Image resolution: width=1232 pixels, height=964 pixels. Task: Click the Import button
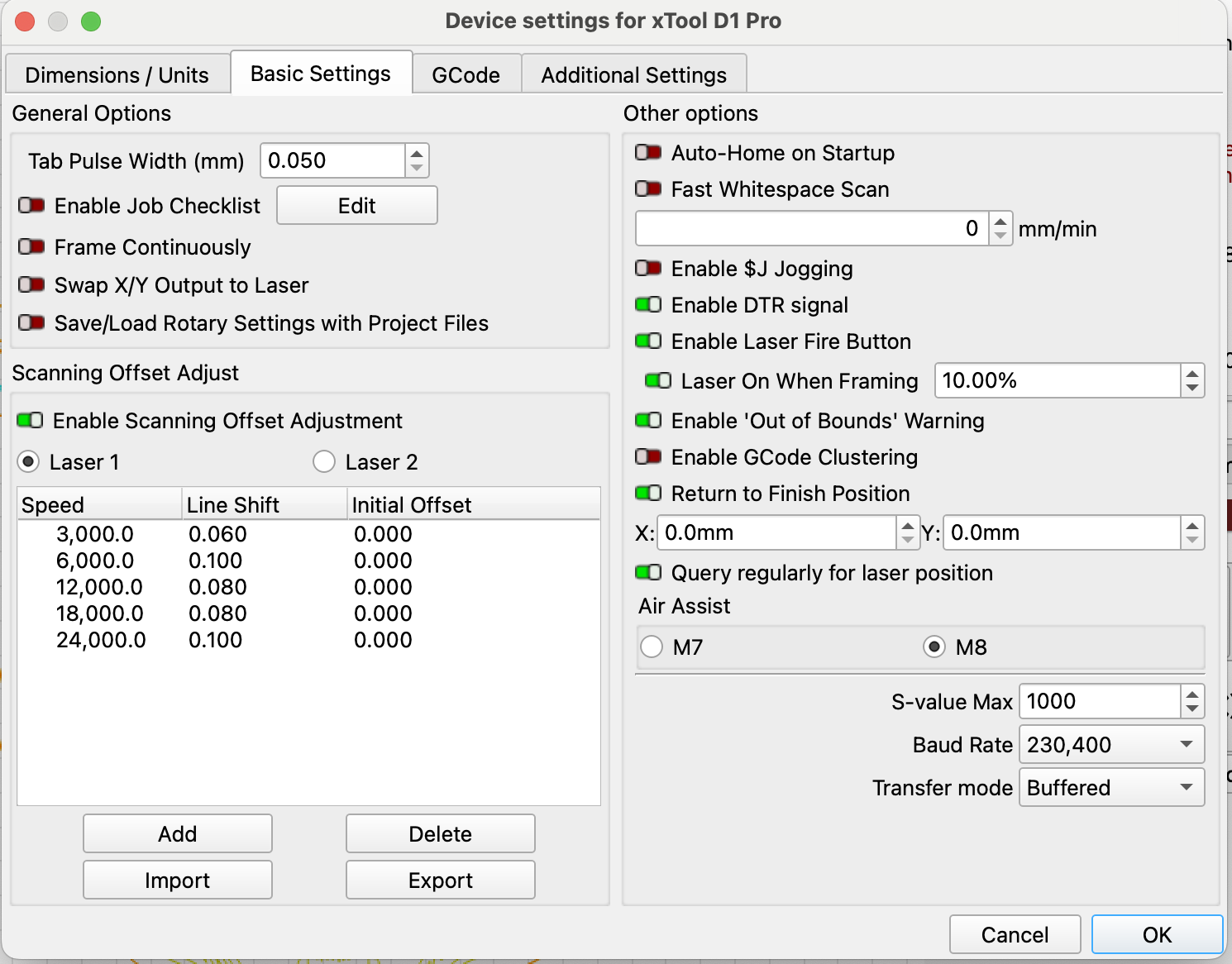tap(178, 880)
